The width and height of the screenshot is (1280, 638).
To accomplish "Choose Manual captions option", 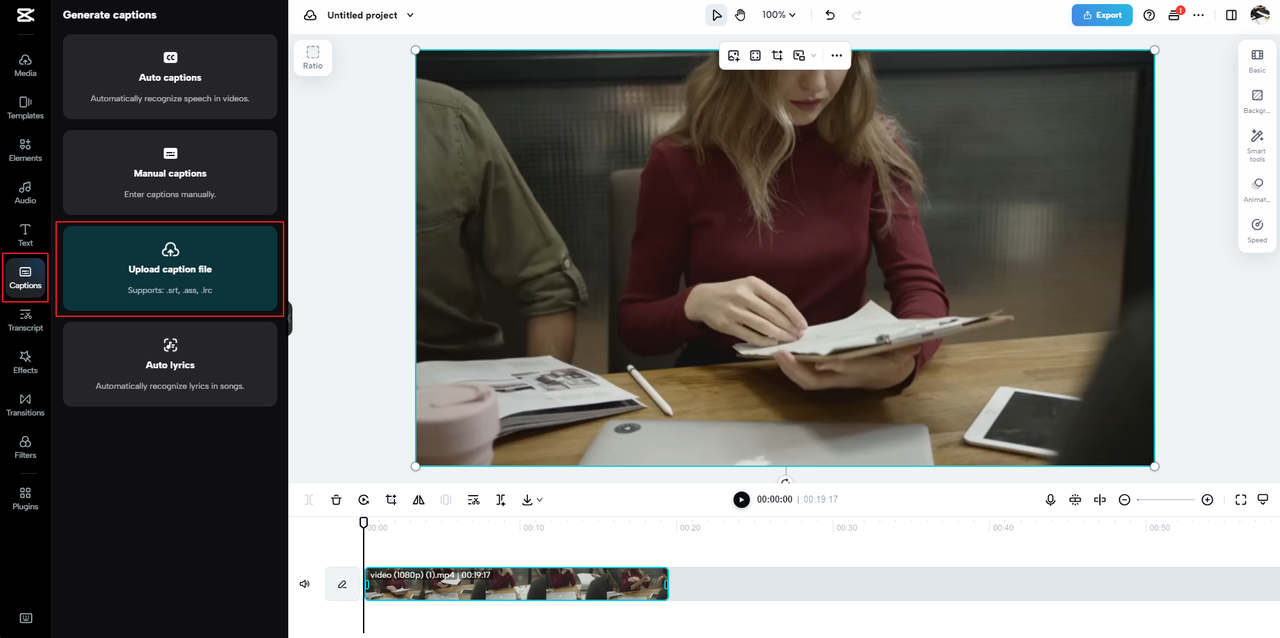I will (x=170, y=172).
